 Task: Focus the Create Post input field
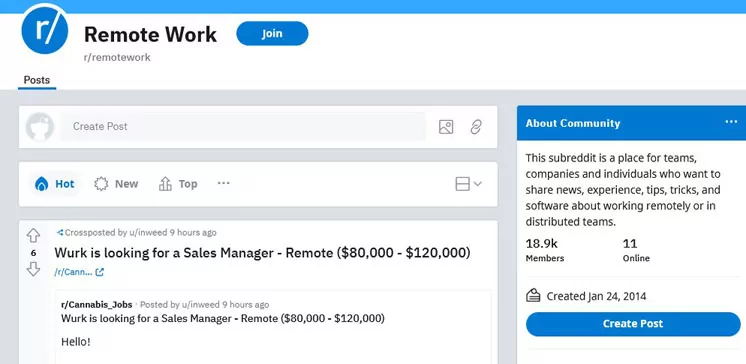pos(243,127)
